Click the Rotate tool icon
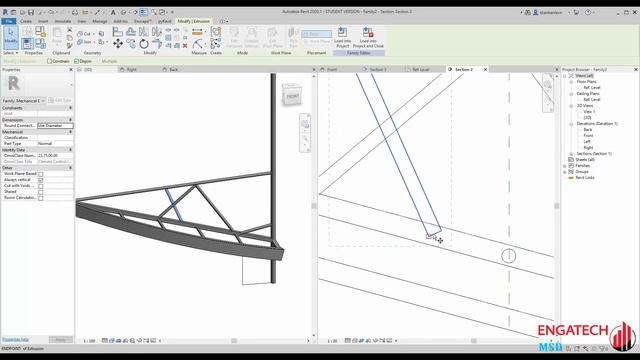Image resolution: width=640 pixels, height=360 pixels. pos(144,44)
